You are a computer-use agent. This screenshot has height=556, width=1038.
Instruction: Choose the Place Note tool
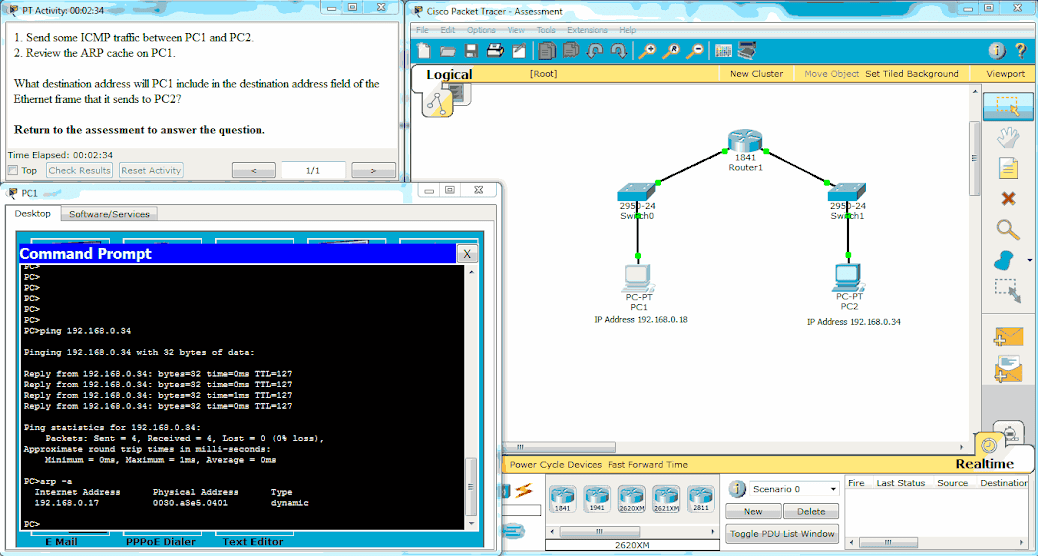1008,168
